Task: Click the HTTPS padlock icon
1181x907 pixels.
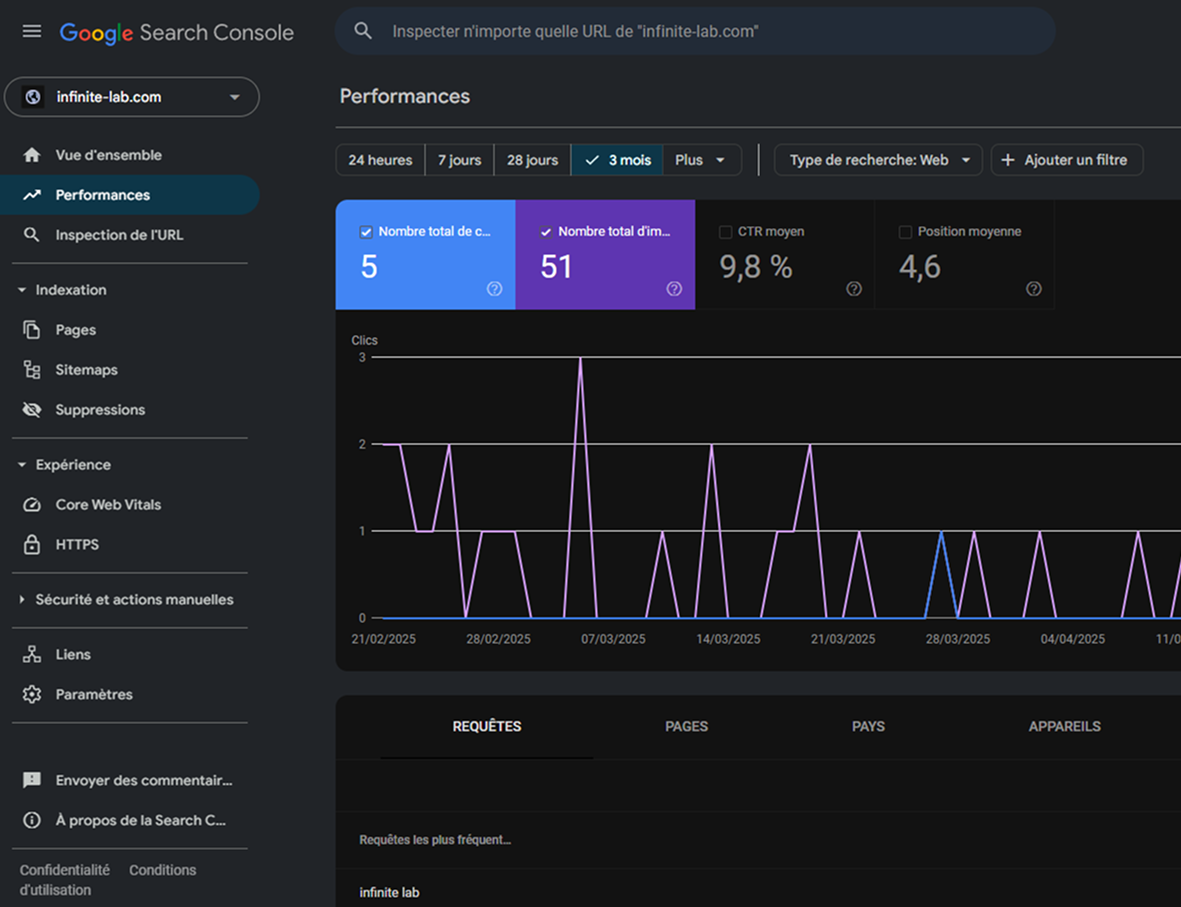Action: [32, 545]
